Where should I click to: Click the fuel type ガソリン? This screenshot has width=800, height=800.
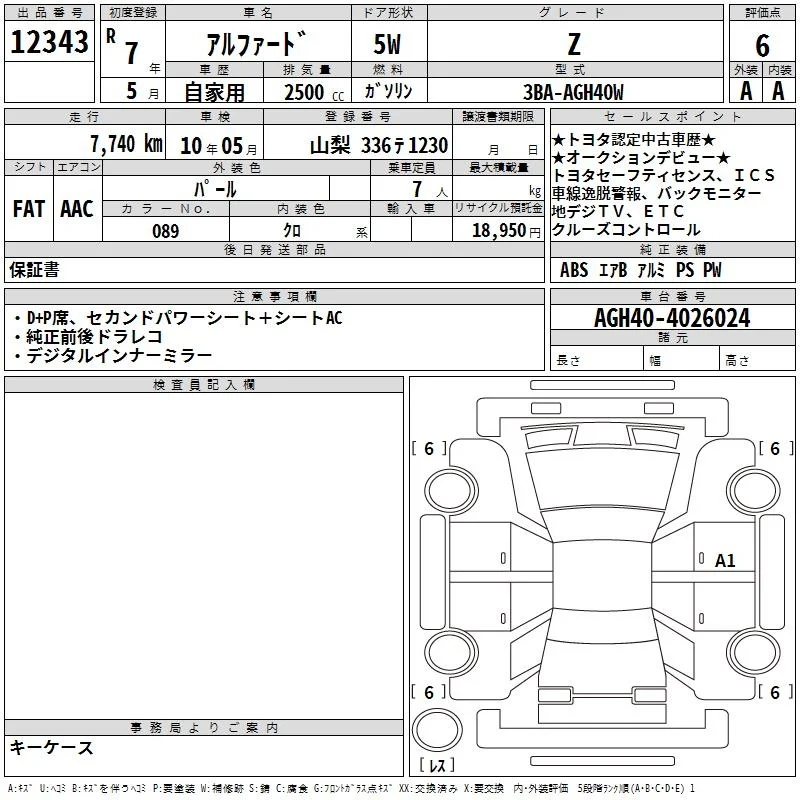[388, 91]
